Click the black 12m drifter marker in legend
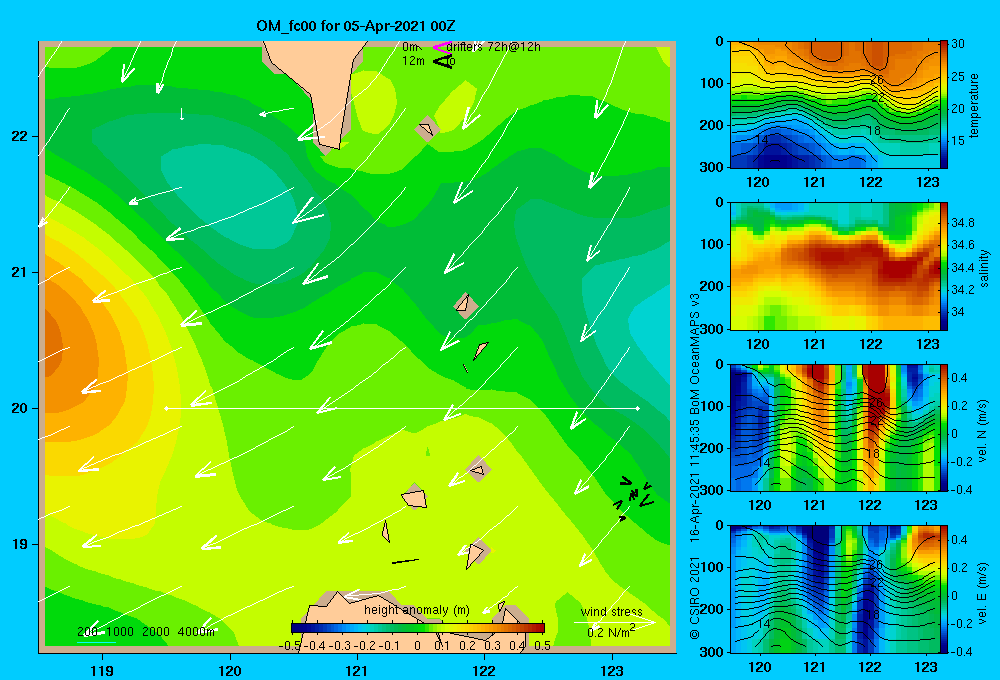This screenshot has width=1000, height=680. tap(442, 61)
